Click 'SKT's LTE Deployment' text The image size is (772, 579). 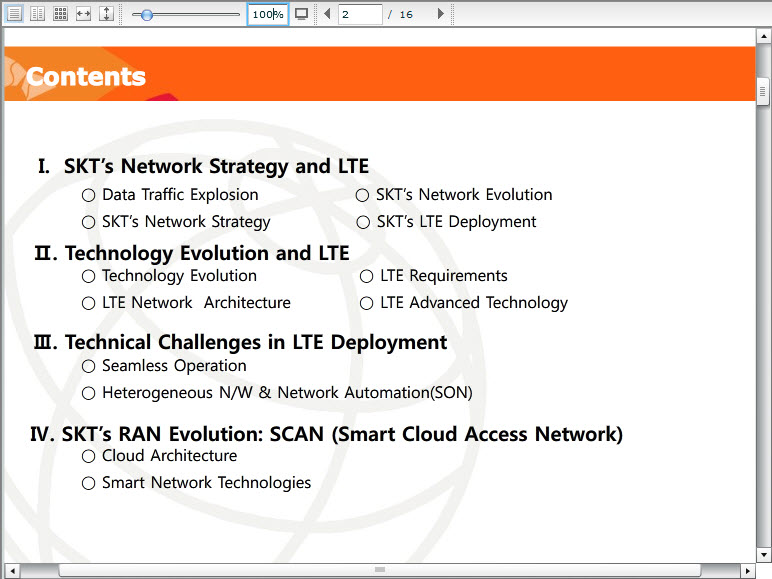point(456,222)
